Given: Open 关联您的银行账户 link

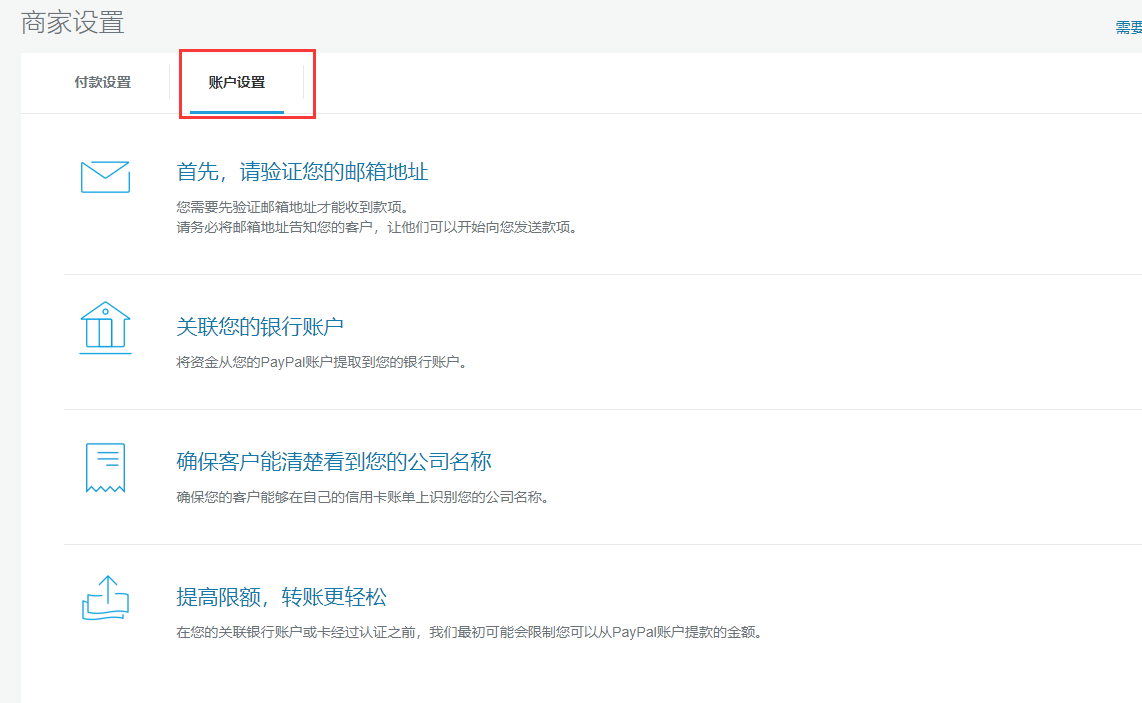Looking at the screenshot, I should pyautogui.click(x=260, y=327).
